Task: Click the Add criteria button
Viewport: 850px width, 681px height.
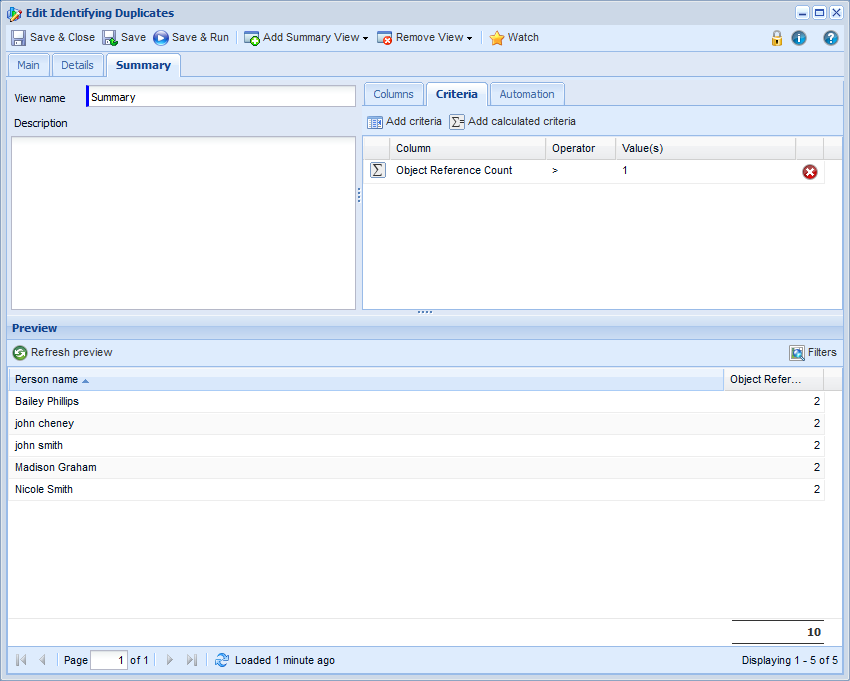Action: pos(404,121)
